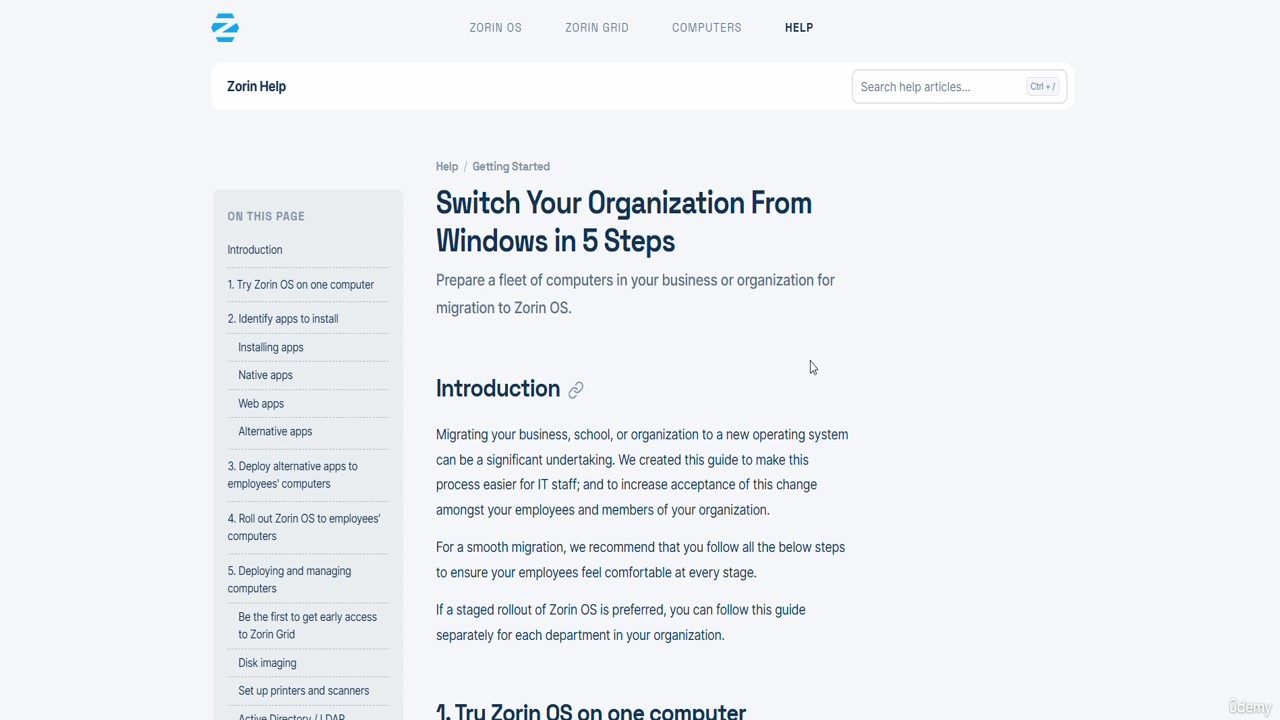Go to the Zorin Help home link
The height and width of the screenshot is (720, 1280).
point(256,86)
